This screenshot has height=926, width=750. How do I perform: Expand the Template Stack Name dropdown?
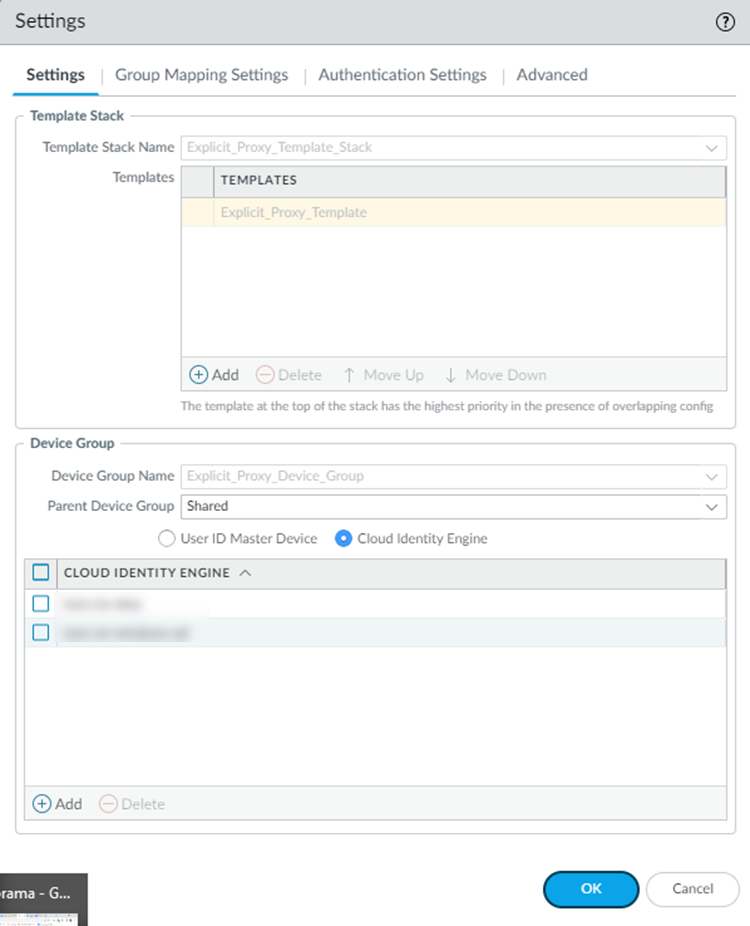coord(712,148)
